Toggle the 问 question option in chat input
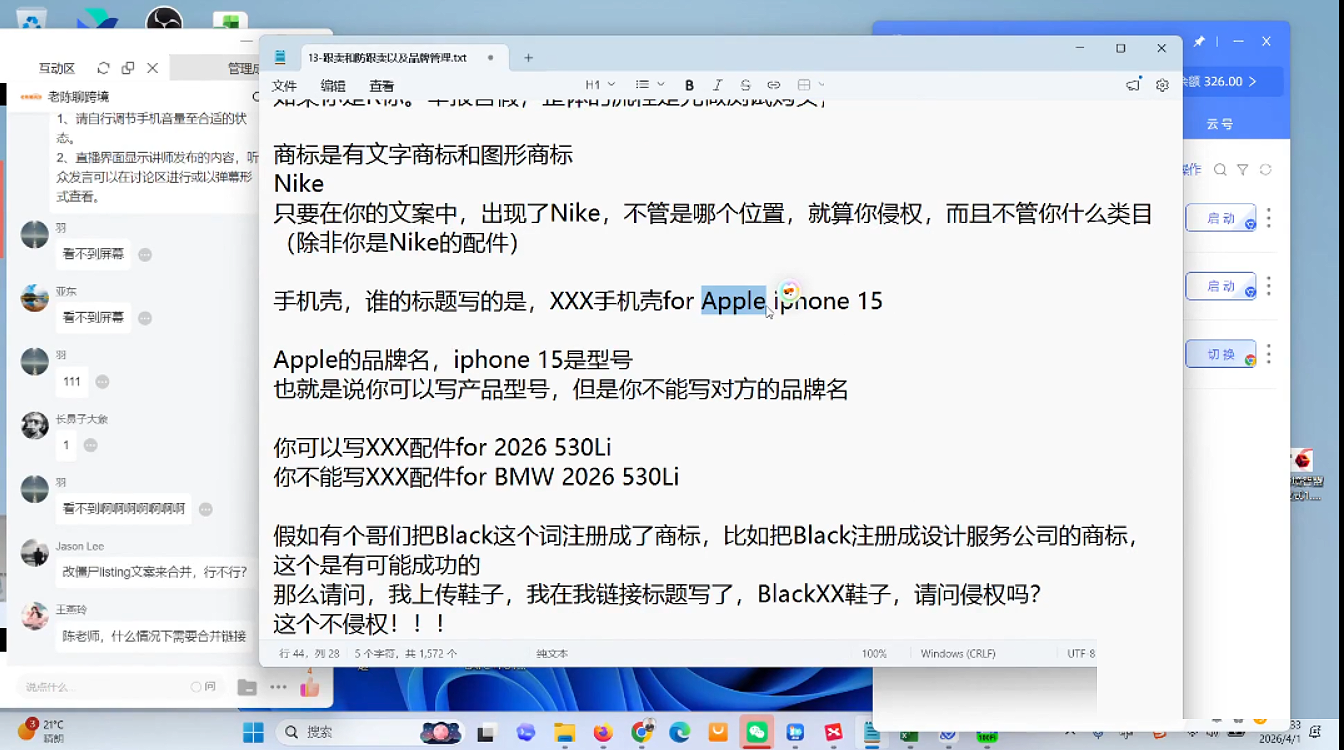Viewport: 1344px width, 750px height. tap(203, 687)
